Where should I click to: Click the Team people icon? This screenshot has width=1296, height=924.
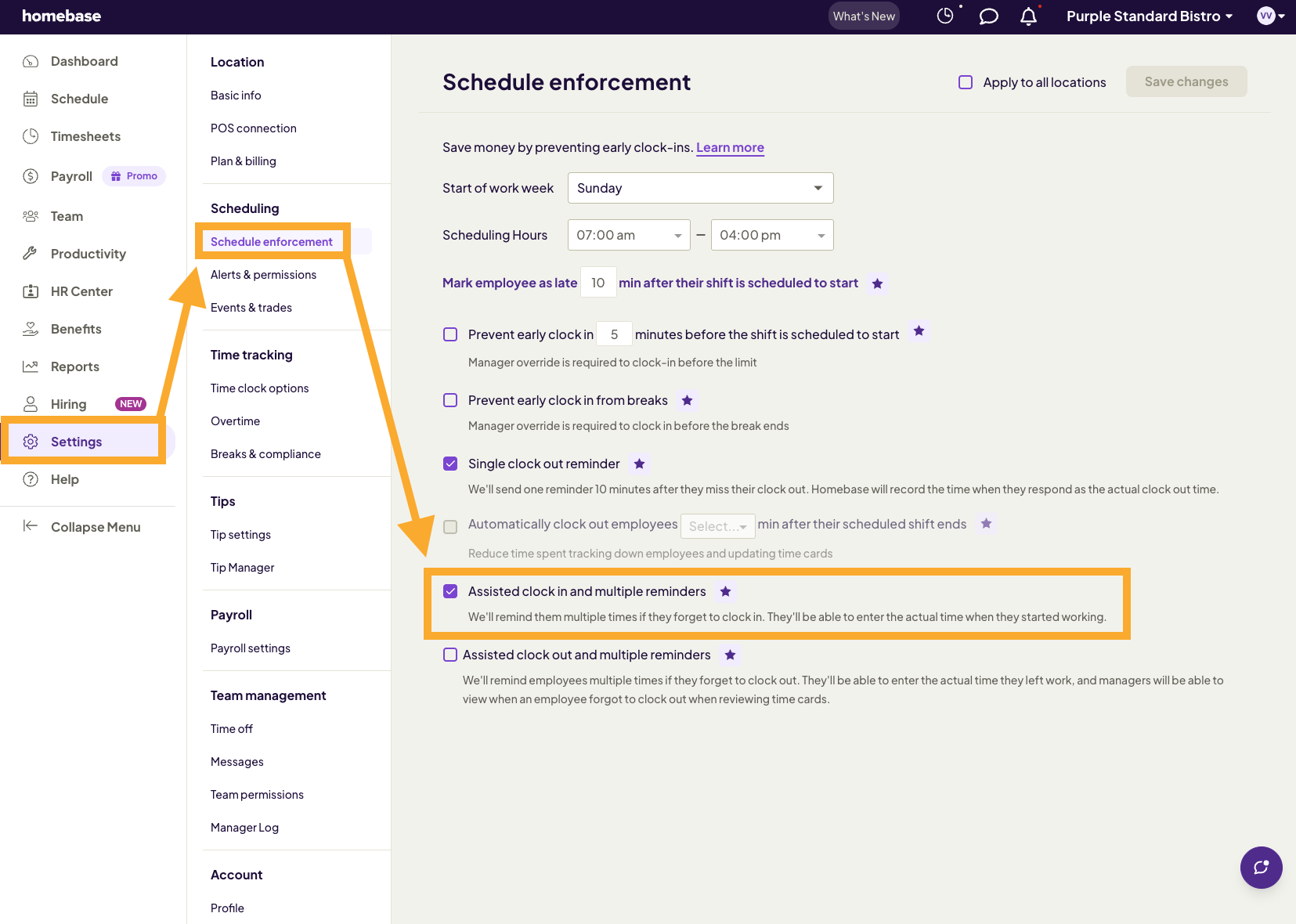click(31, 216)
